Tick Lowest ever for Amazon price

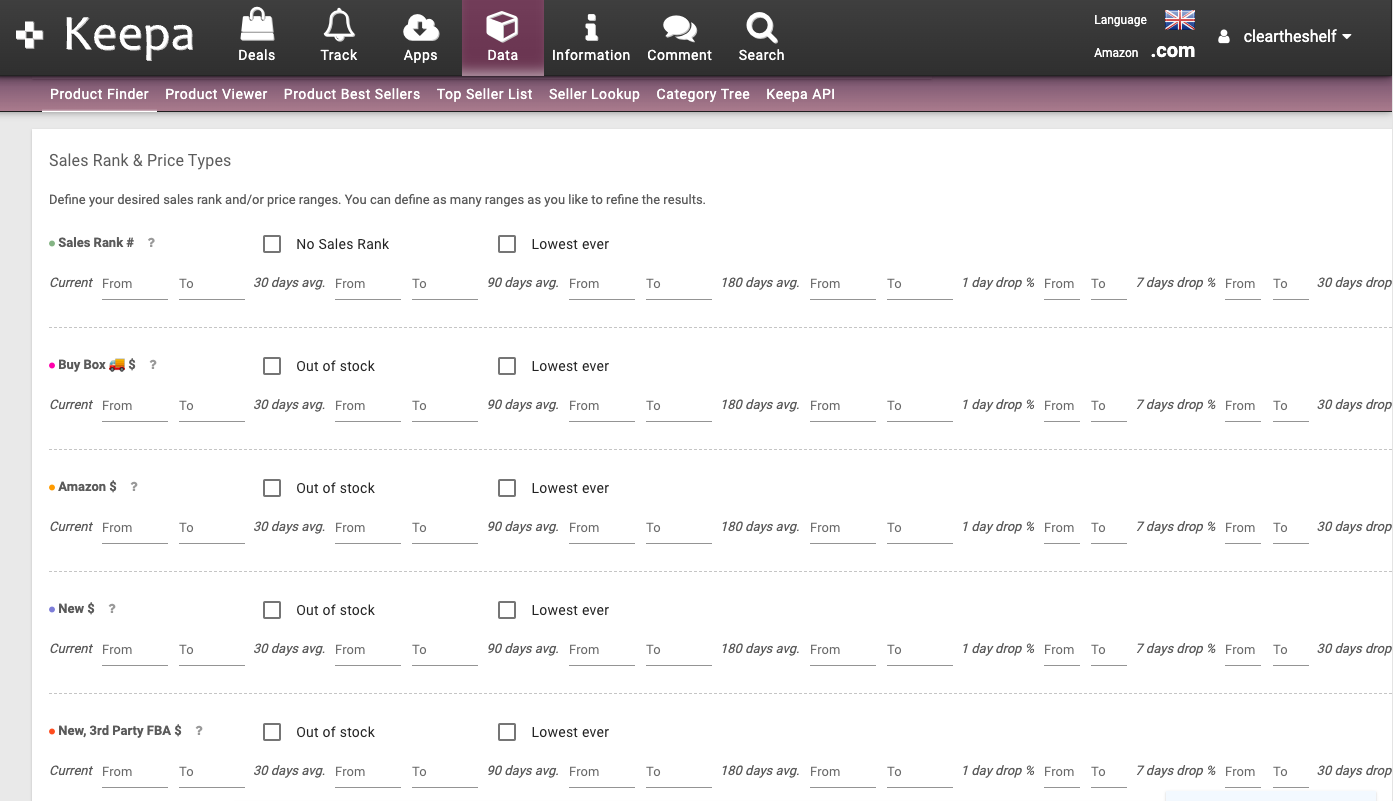507,488
